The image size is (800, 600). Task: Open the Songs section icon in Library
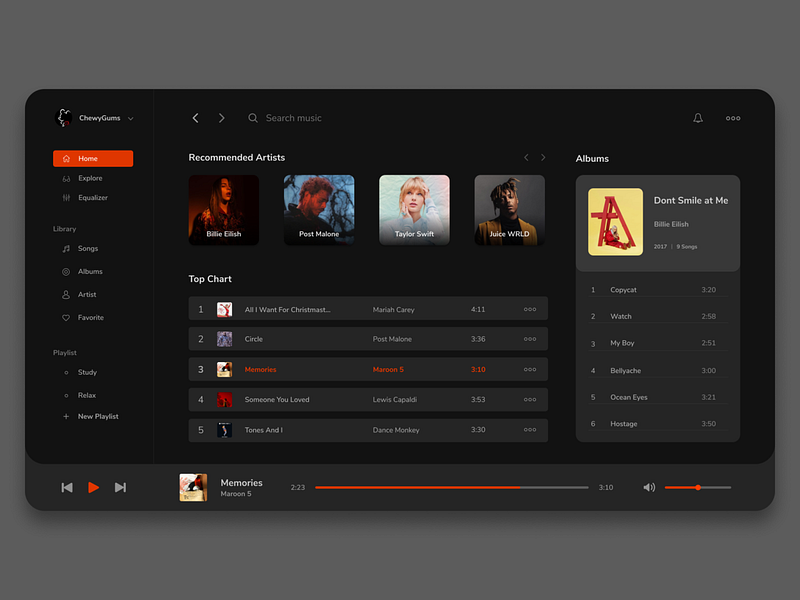click(x=64, y=248)
